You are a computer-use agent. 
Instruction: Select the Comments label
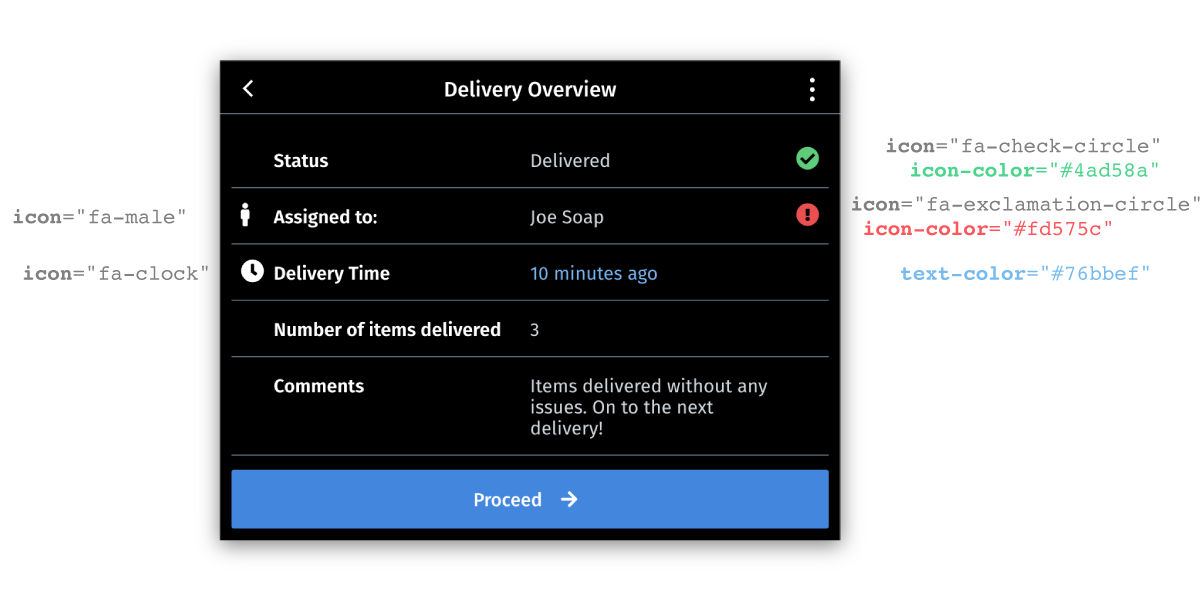click(x=319, y=386)
